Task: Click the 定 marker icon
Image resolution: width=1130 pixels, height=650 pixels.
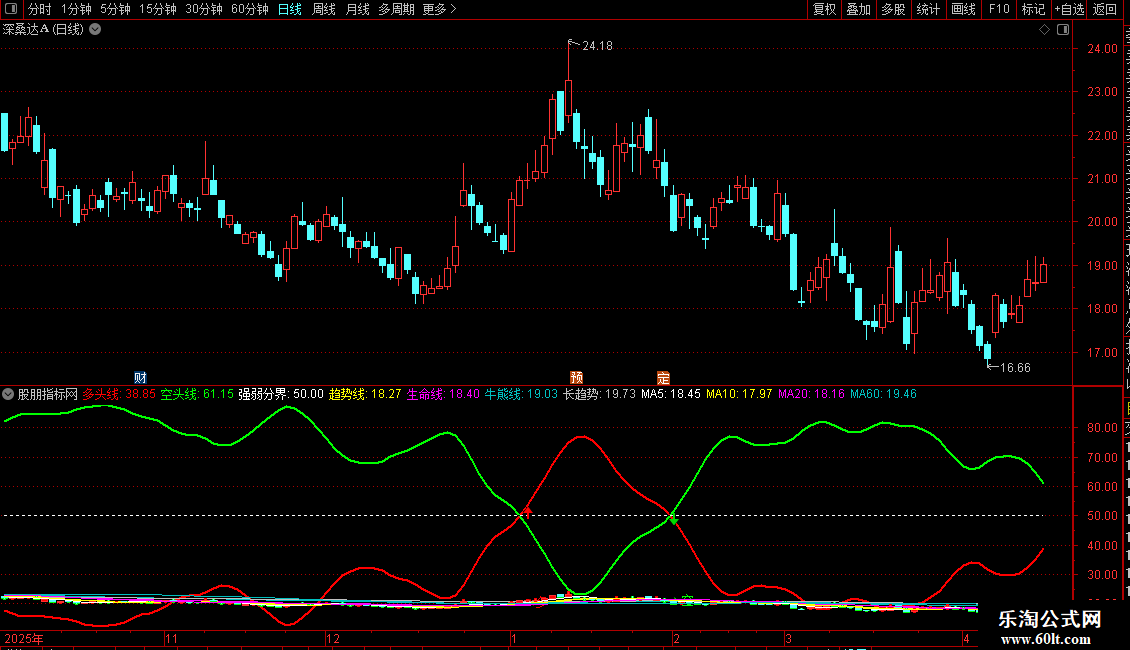Action: (663, 378)
